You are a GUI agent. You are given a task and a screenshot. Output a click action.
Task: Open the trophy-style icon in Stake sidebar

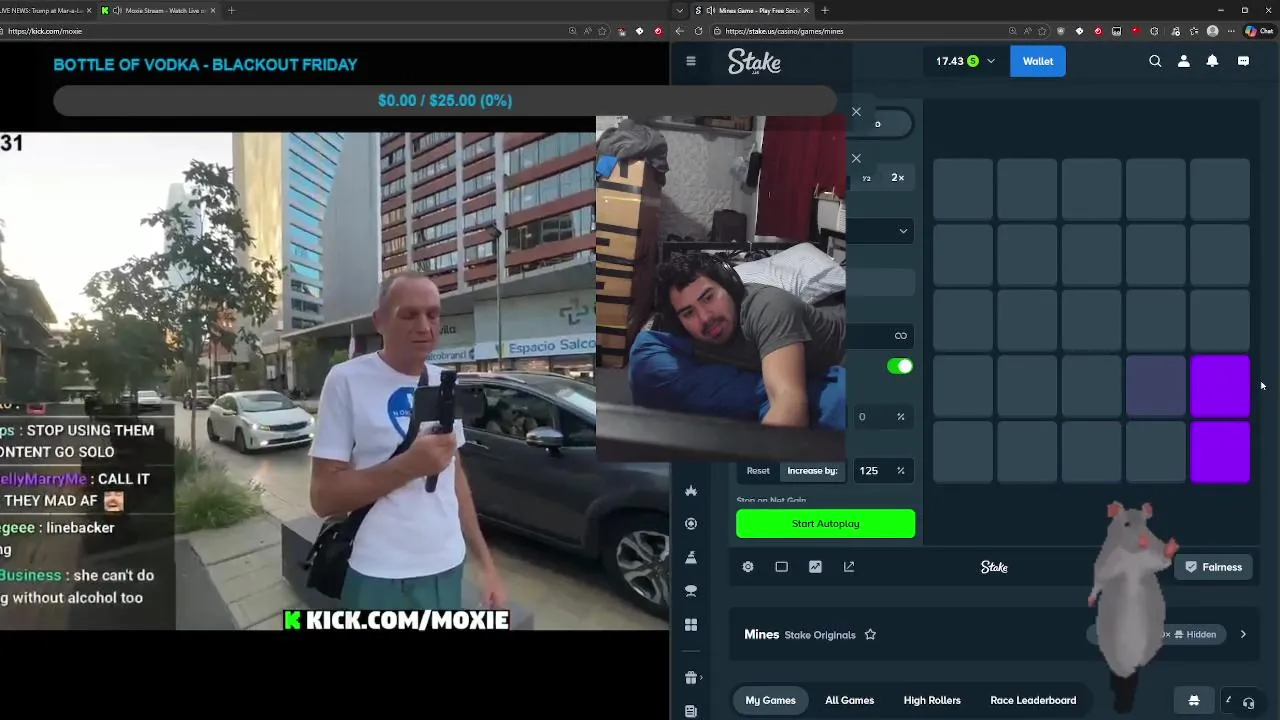point(691,591)
